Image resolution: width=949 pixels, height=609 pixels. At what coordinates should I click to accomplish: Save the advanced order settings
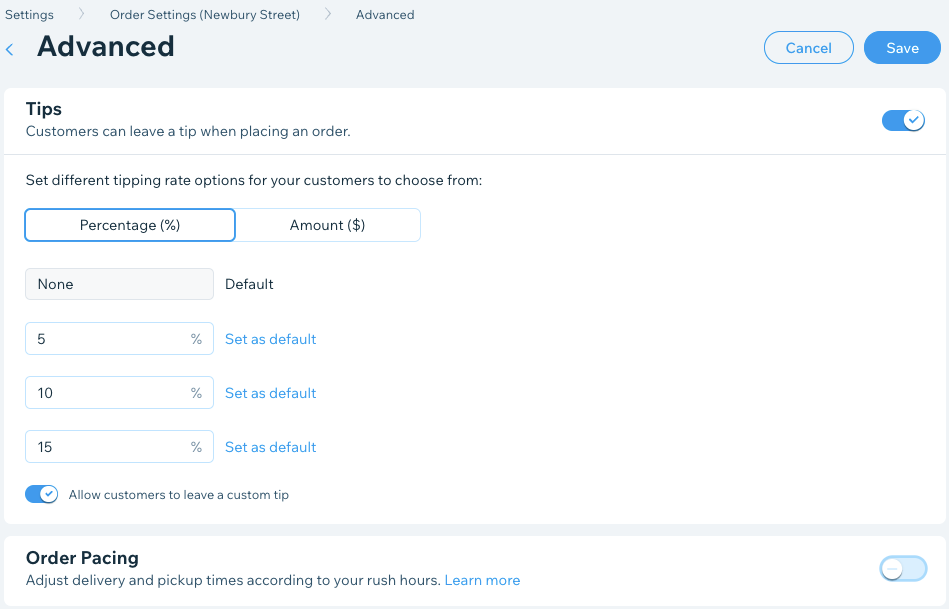coord(901,48)
